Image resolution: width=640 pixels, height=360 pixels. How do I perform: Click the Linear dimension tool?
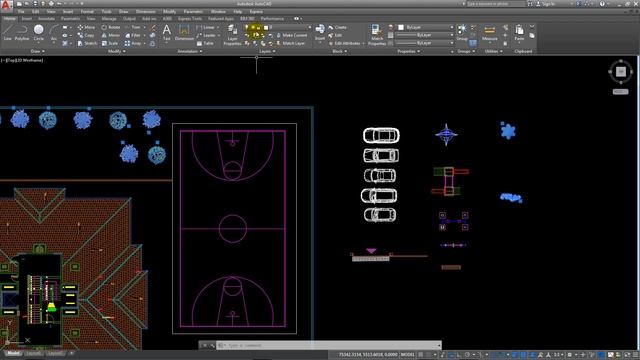pos(206,27)
